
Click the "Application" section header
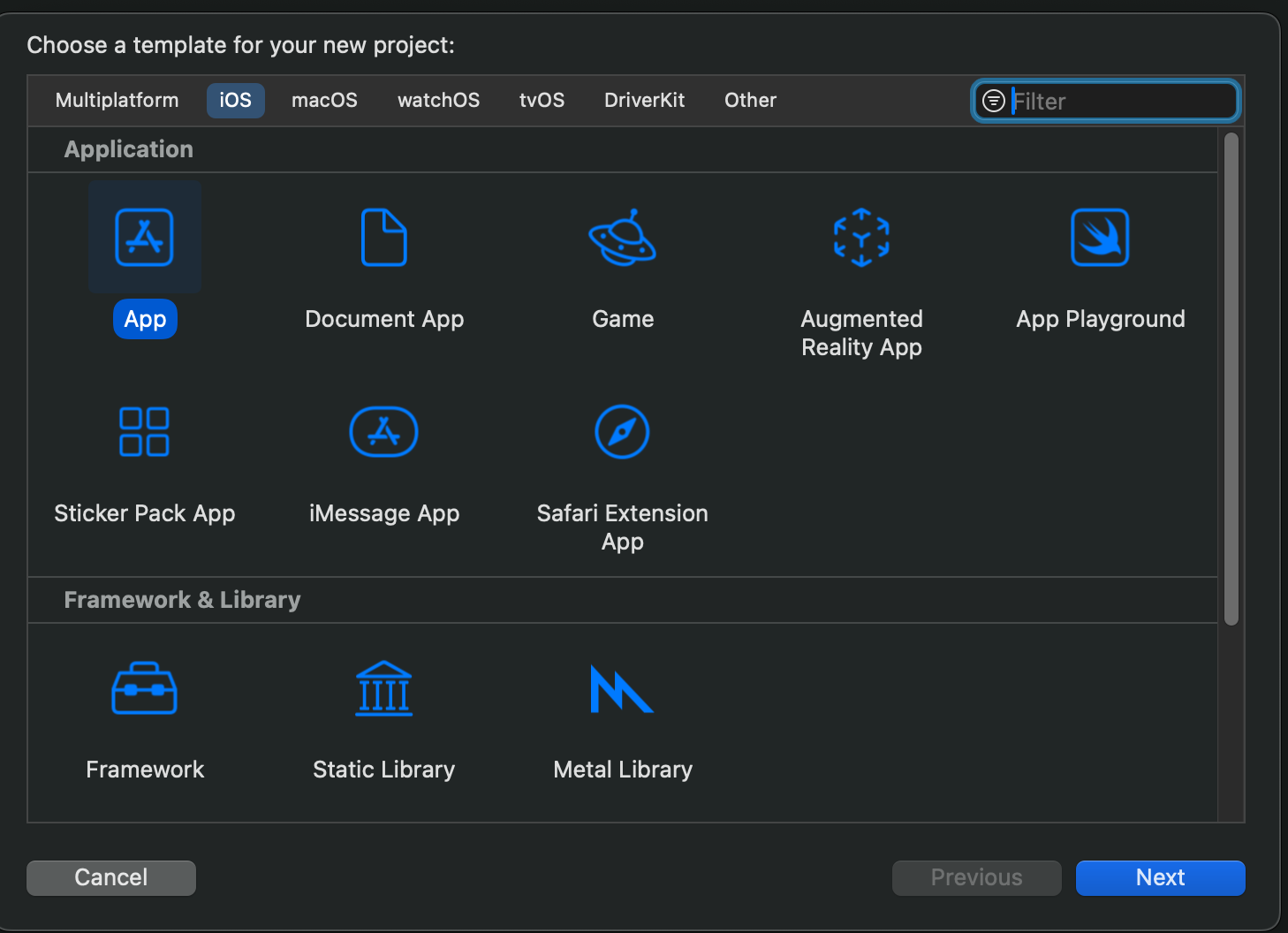tap(129, 149)
